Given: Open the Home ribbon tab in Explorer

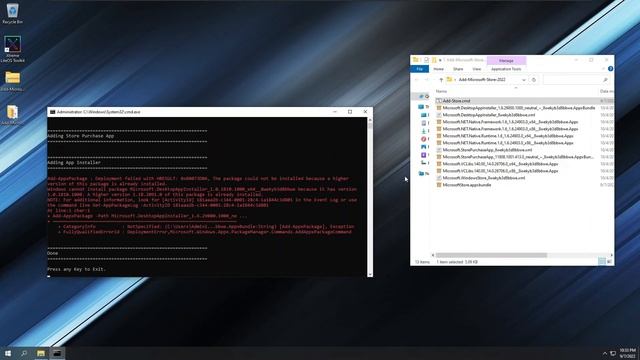Looking at the screenshot, I should pos(438,69).
